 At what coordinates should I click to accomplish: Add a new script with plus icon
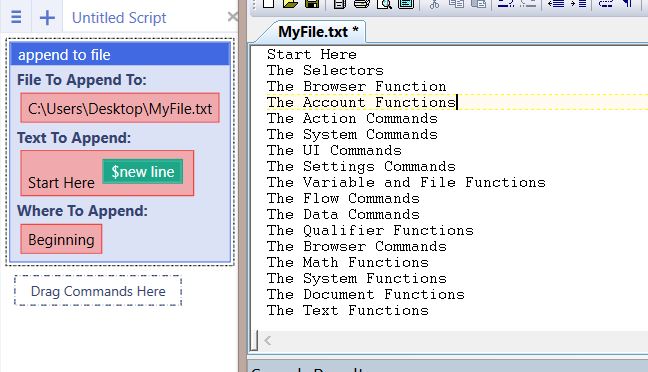pyautogui.click(x=47, y=18)
